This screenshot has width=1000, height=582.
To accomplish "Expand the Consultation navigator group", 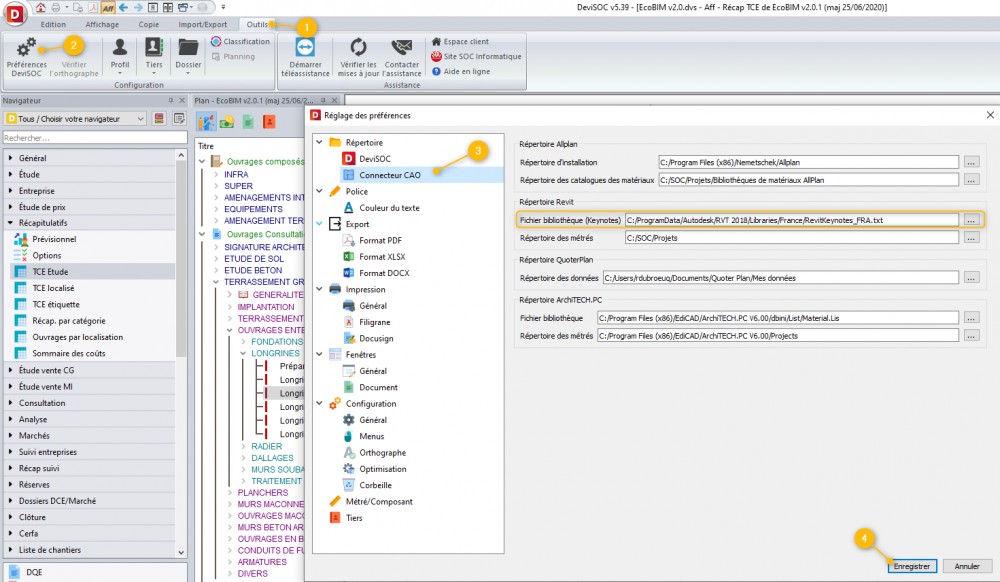I will pyautogui.click(x=10, y=403).
